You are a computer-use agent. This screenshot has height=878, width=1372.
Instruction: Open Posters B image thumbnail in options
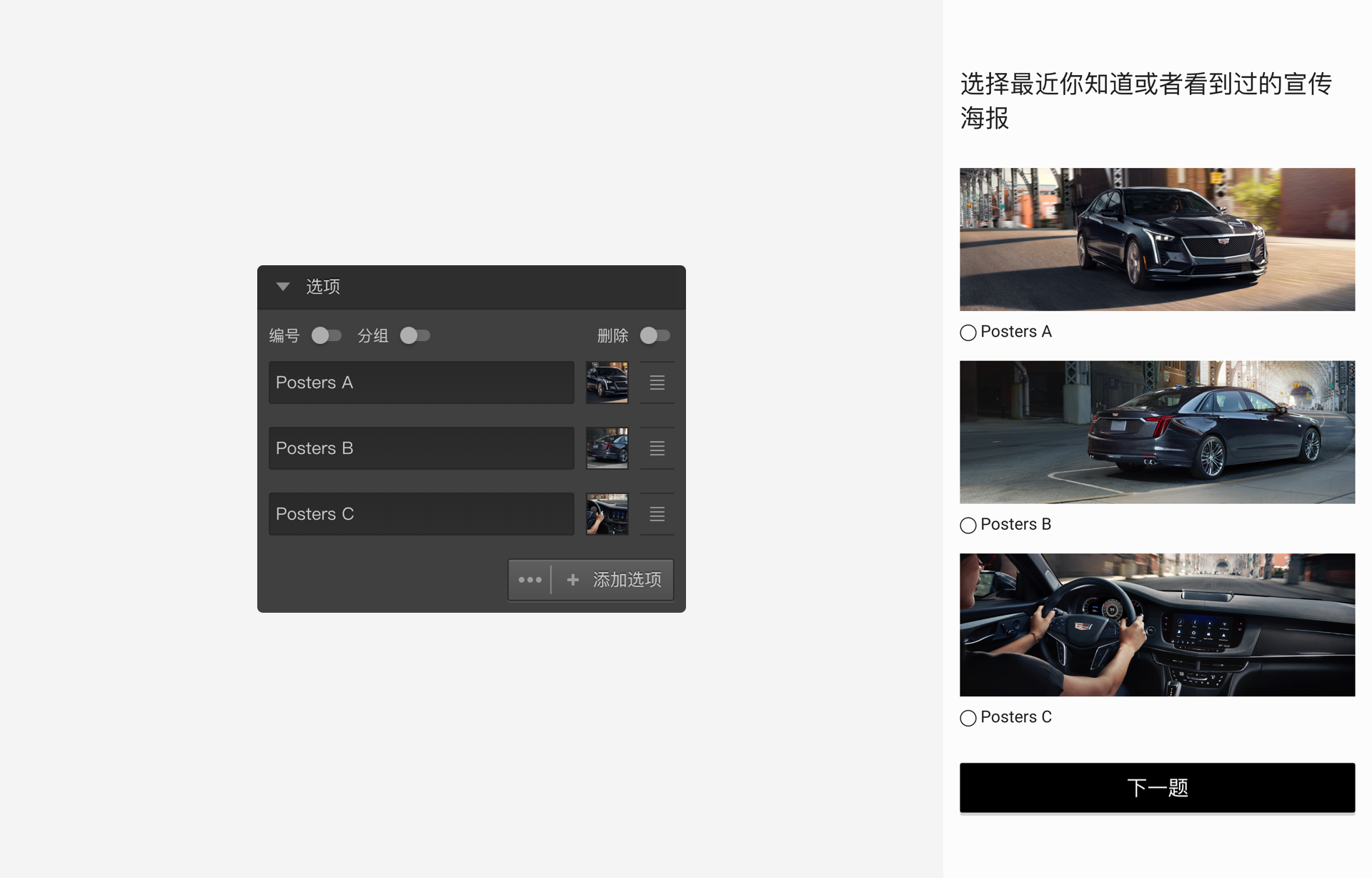pos(607,448)
